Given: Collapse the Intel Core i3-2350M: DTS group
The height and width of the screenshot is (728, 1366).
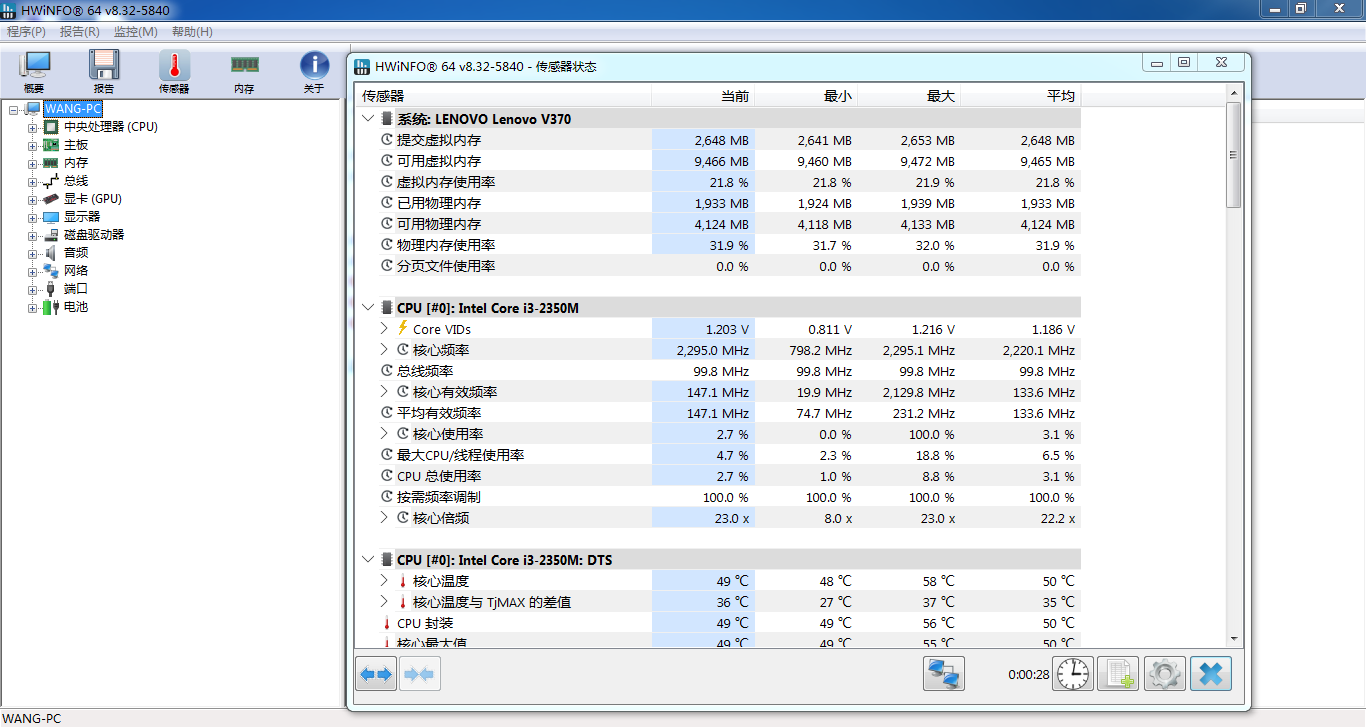Looking at the screenshot, I should (x=368, y=560).
